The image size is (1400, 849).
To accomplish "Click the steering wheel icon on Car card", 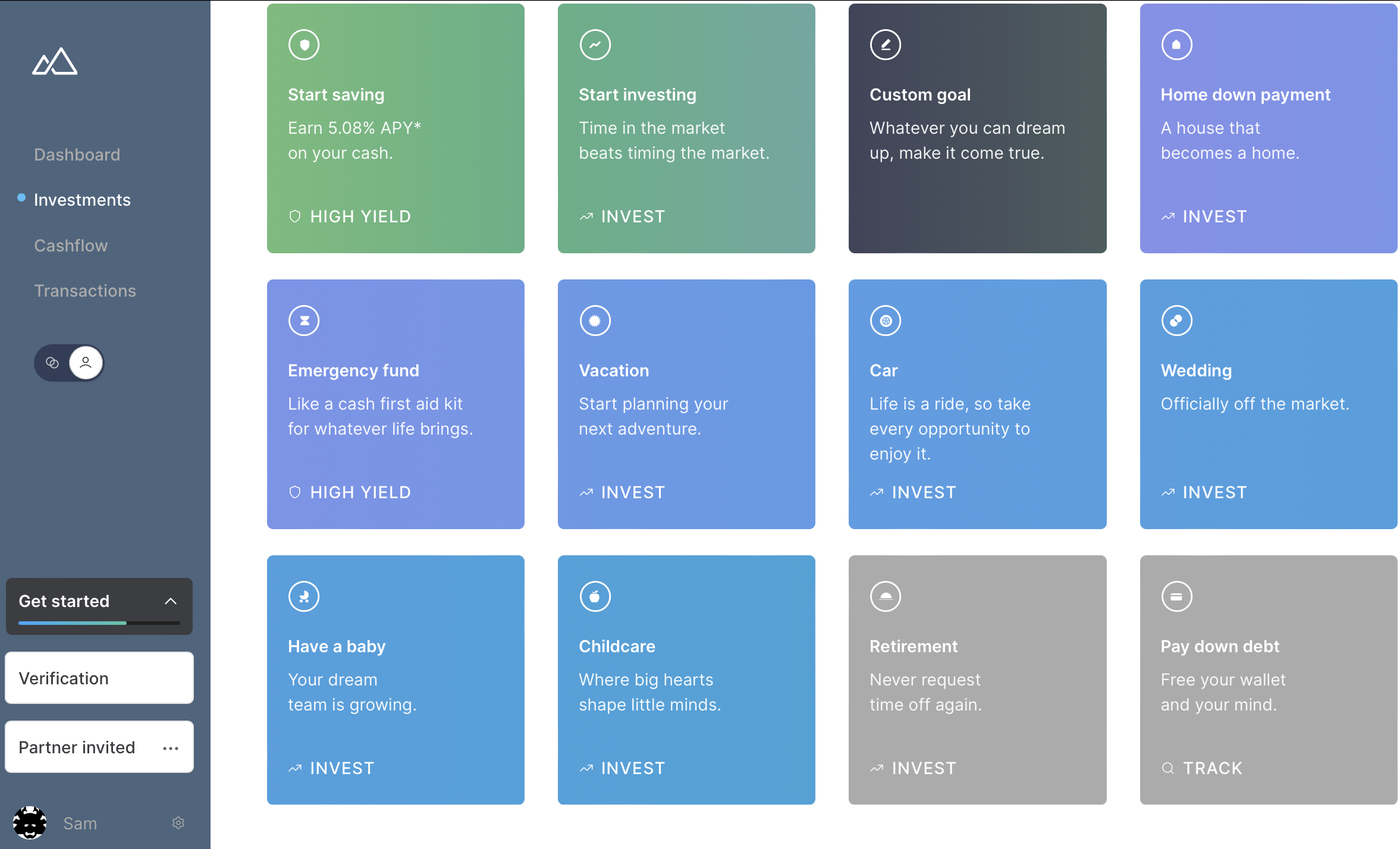I will [886, 320].
